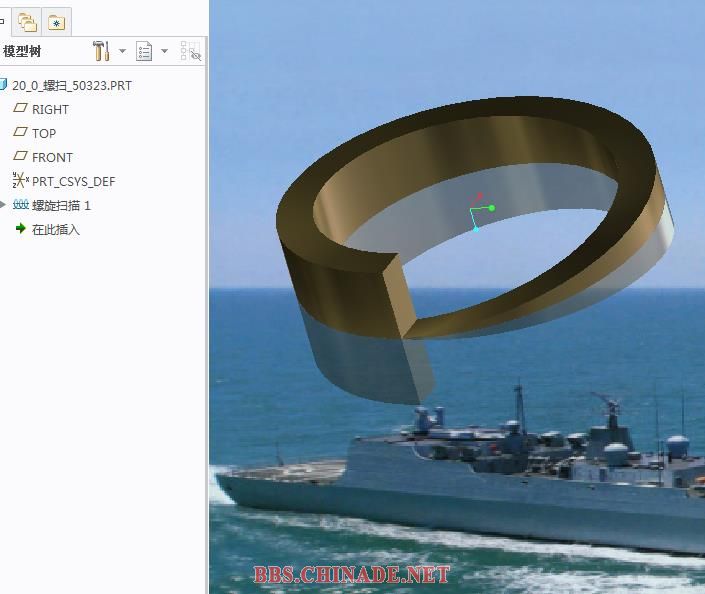Switch to the folder browser tab
705x594 pixels.
point(27,22)
